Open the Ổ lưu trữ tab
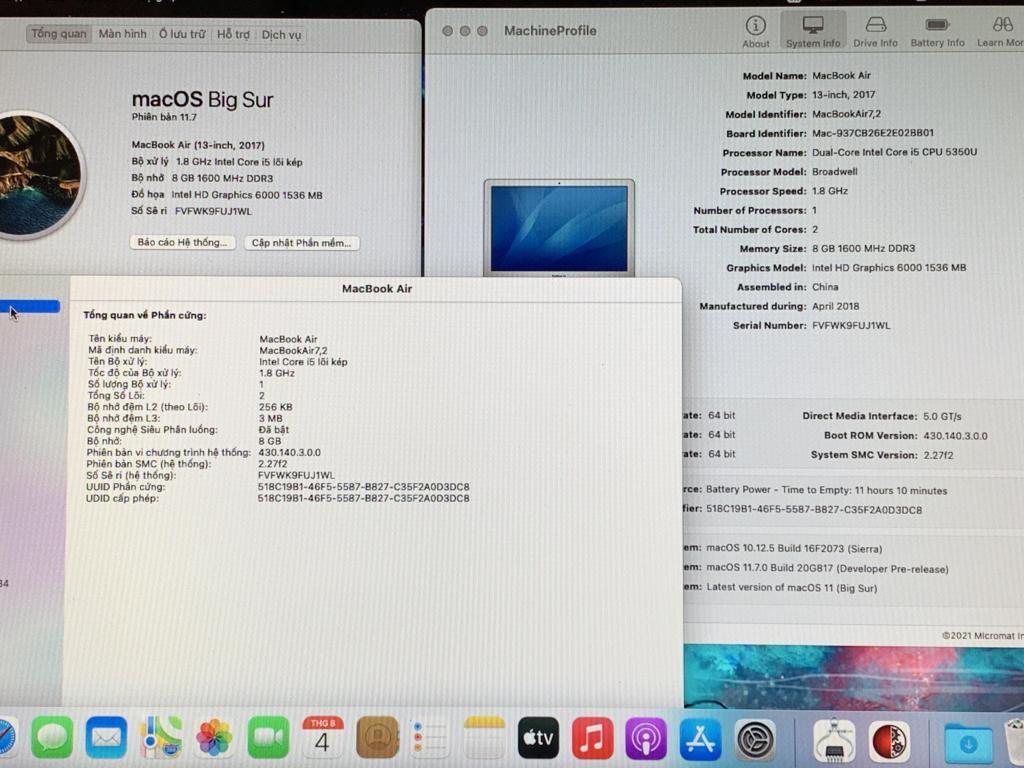1024x768 pixels. point(182,34)
